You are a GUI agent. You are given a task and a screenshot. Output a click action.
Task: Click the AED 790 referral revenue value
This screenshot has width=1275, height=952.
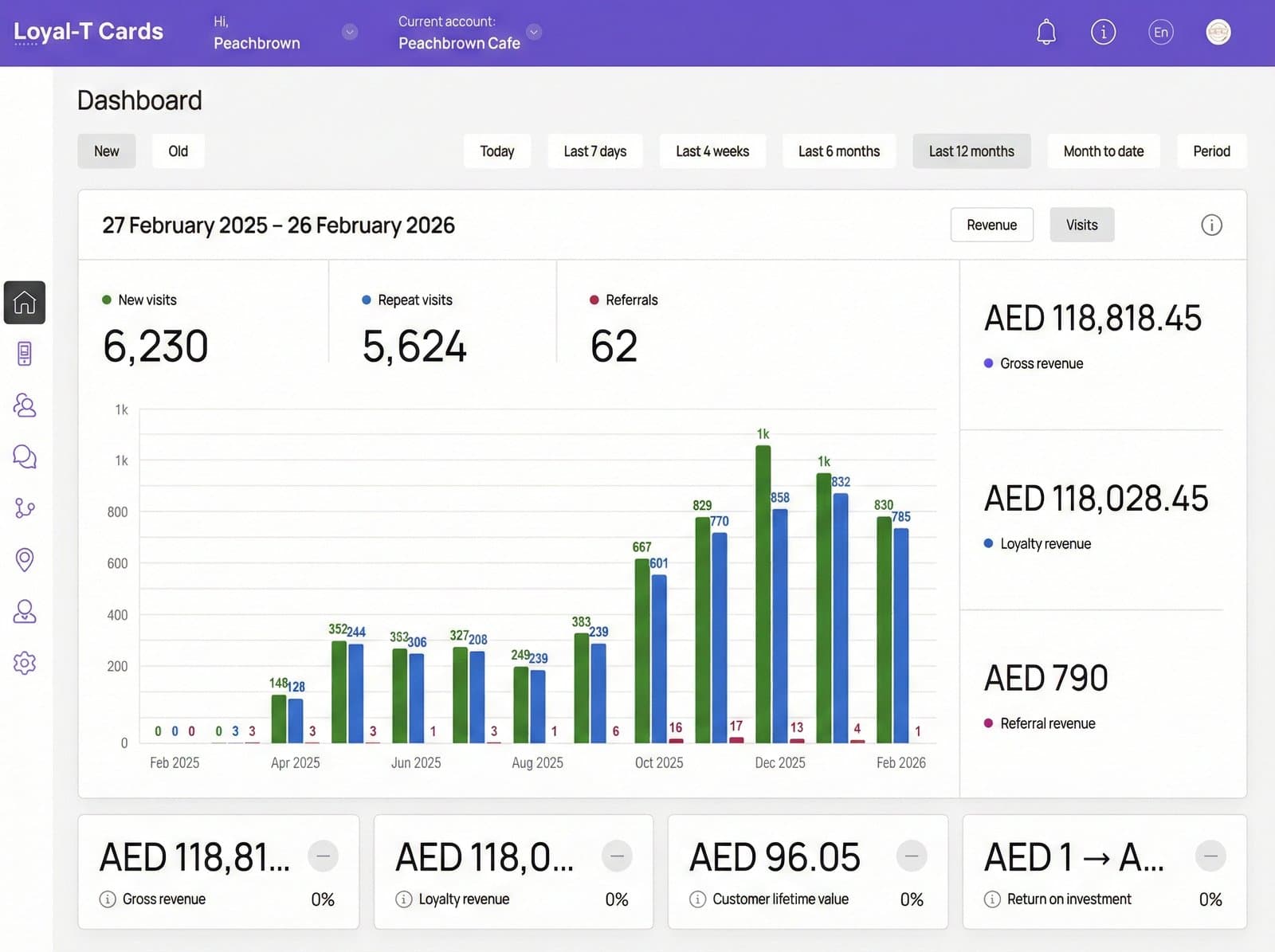pyautogui.click(x=1046, y=679)
